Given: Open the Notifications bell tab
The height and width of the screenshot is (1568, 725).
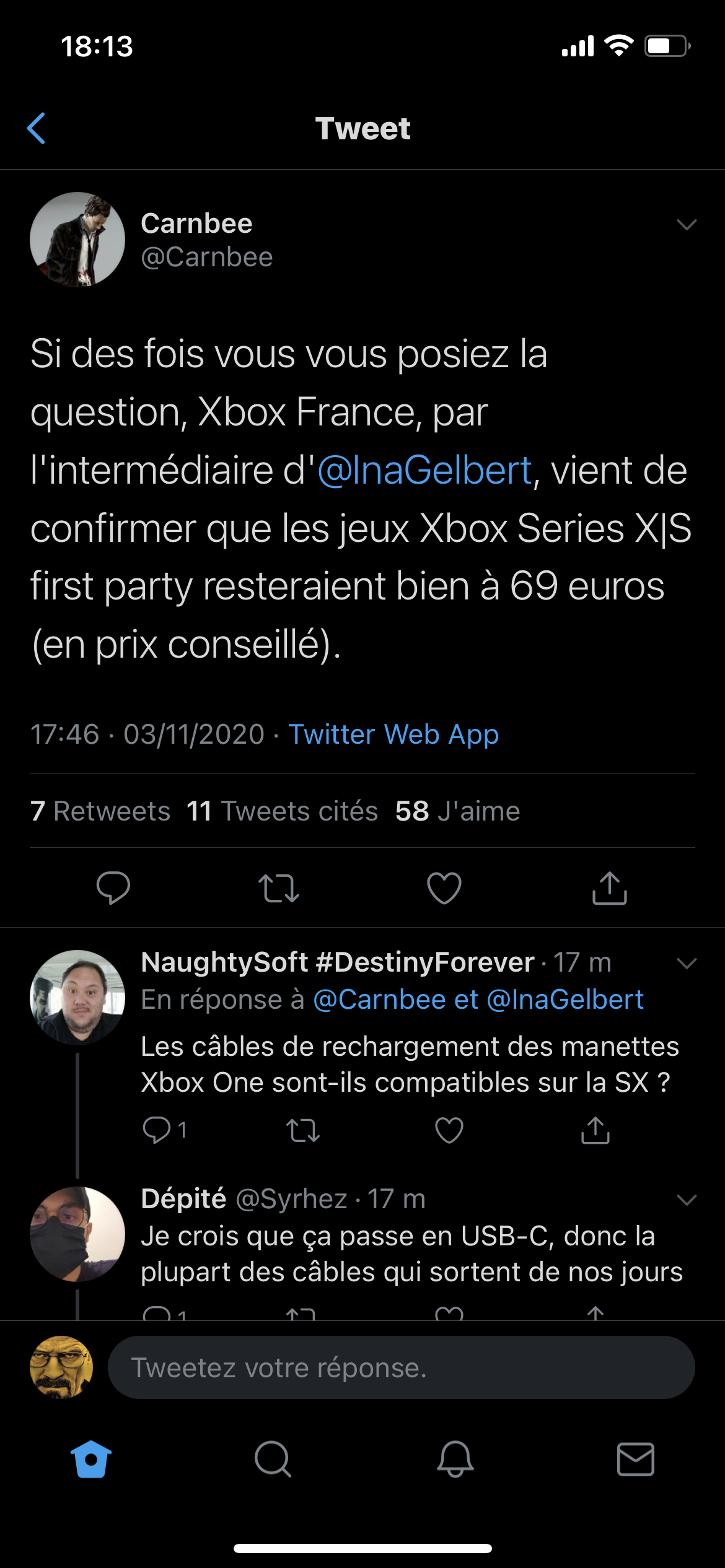Looking at the screenshot, I should coord(455,1459).
